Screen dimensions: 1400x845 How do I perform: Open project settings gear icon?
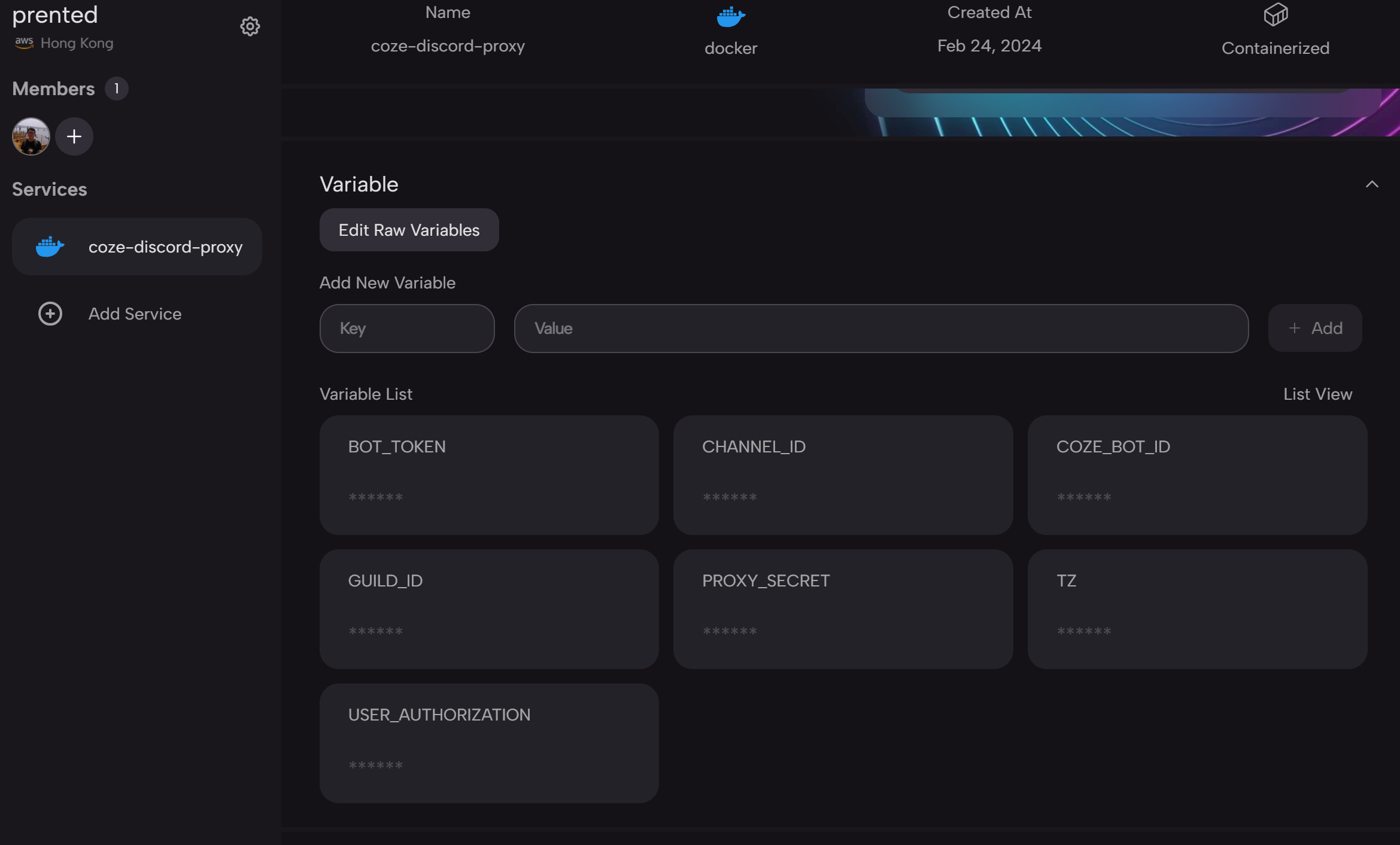(250, 26)
